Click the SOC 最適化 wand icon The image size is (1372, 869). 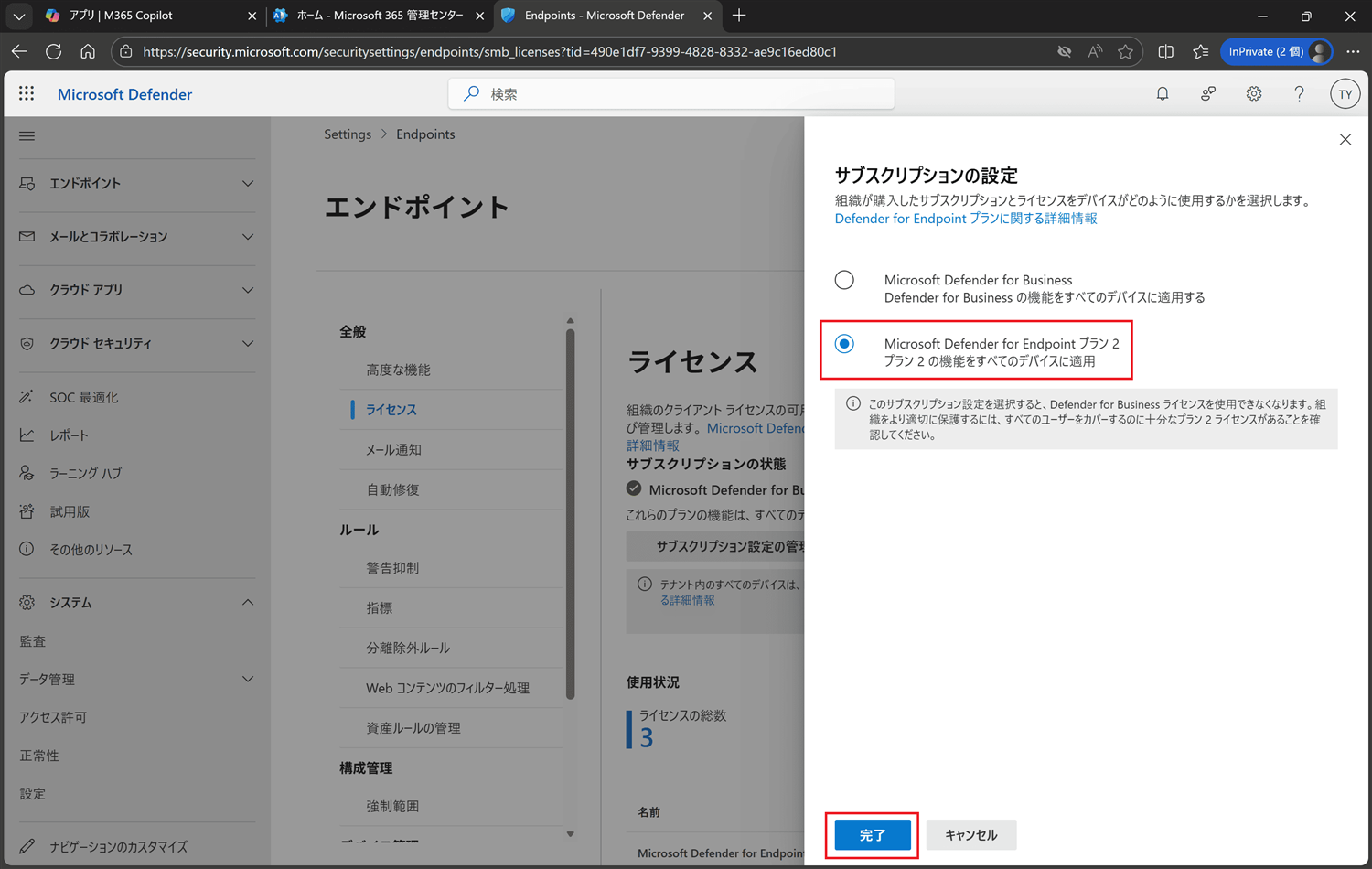point(27,397)
